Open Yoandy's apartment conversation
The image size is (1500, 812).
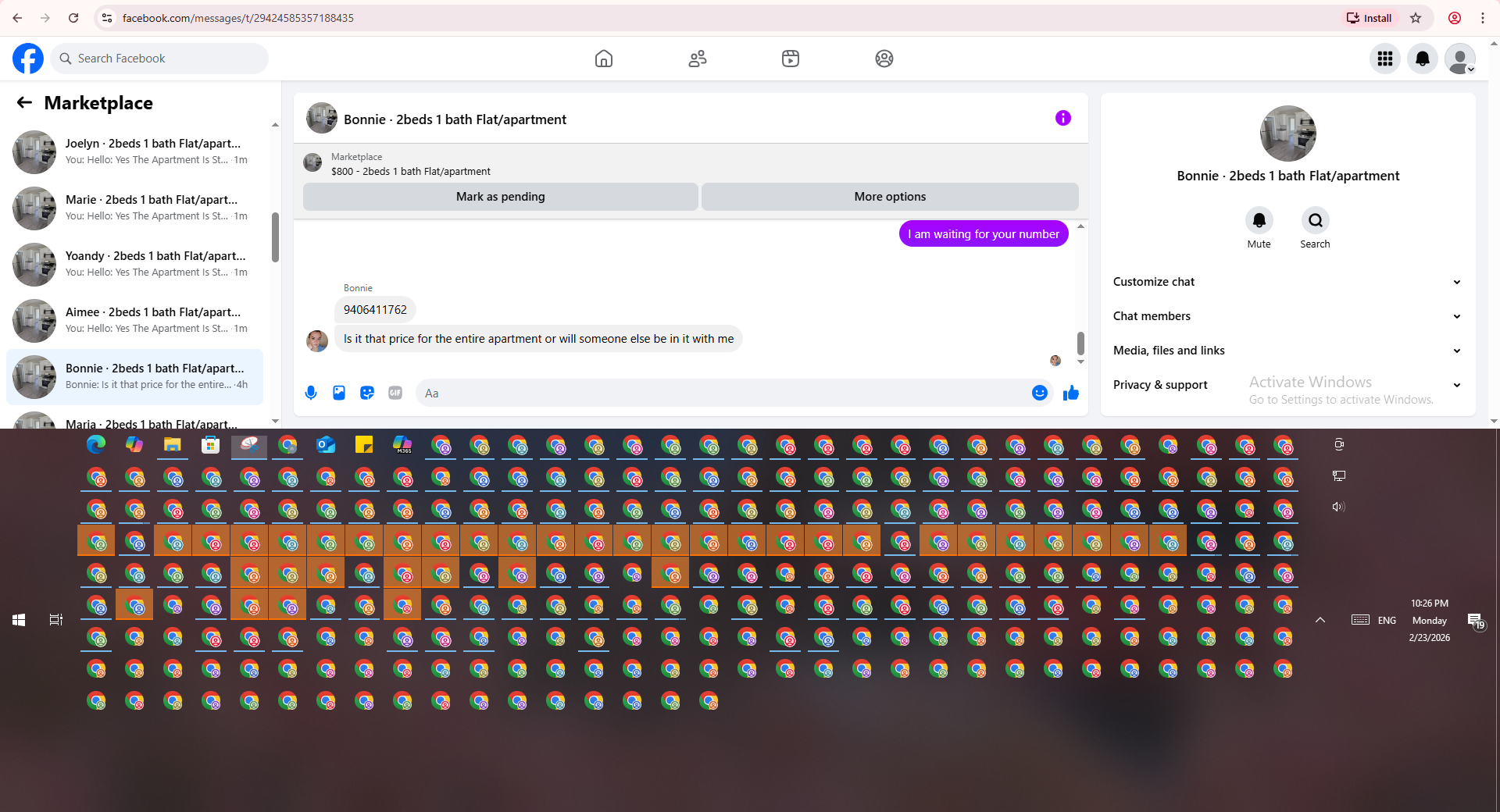click(135, 264)
